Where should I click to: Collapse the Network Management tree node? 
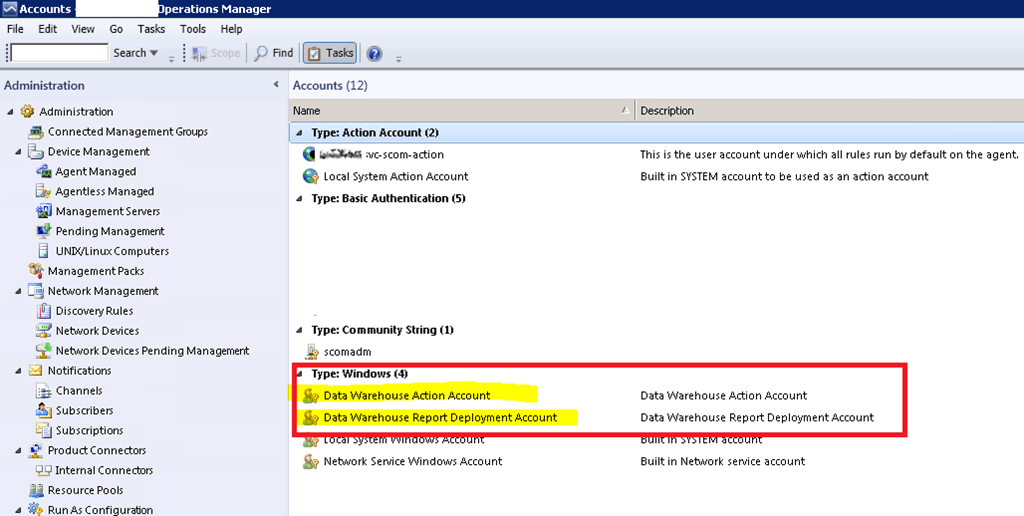(x=18, y=291)
